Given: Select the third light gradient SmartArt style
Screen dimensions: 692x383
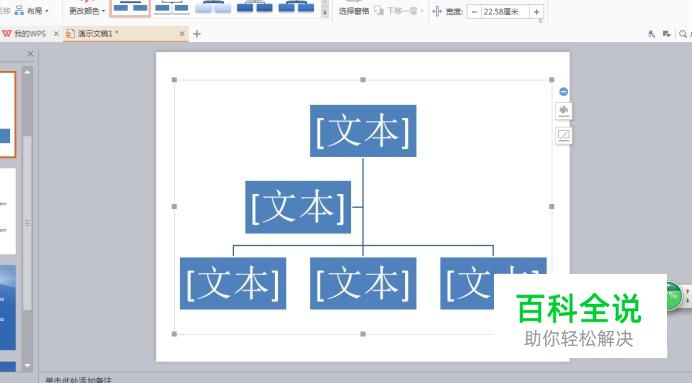Looking at the screenshot, I should 213,8.
